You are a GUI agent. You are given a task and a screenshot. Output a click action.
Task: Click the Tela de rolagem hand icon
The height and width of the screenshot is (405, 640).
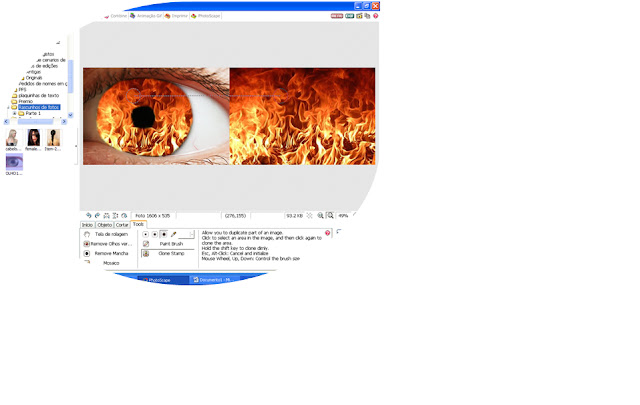click(87, 234)
